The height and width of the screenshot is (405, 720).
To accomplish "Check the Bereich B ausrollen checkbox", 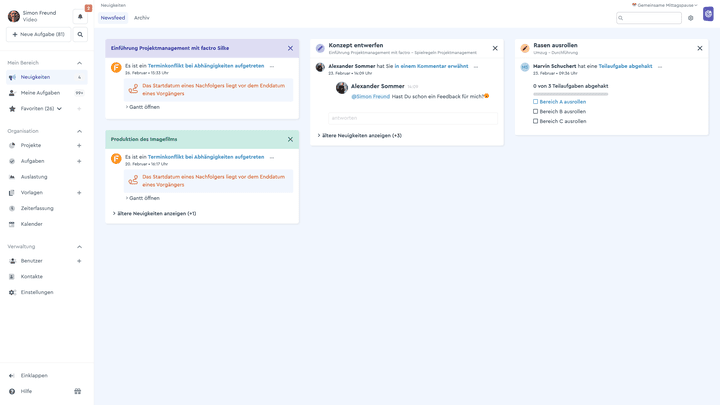I will point(535,111).
